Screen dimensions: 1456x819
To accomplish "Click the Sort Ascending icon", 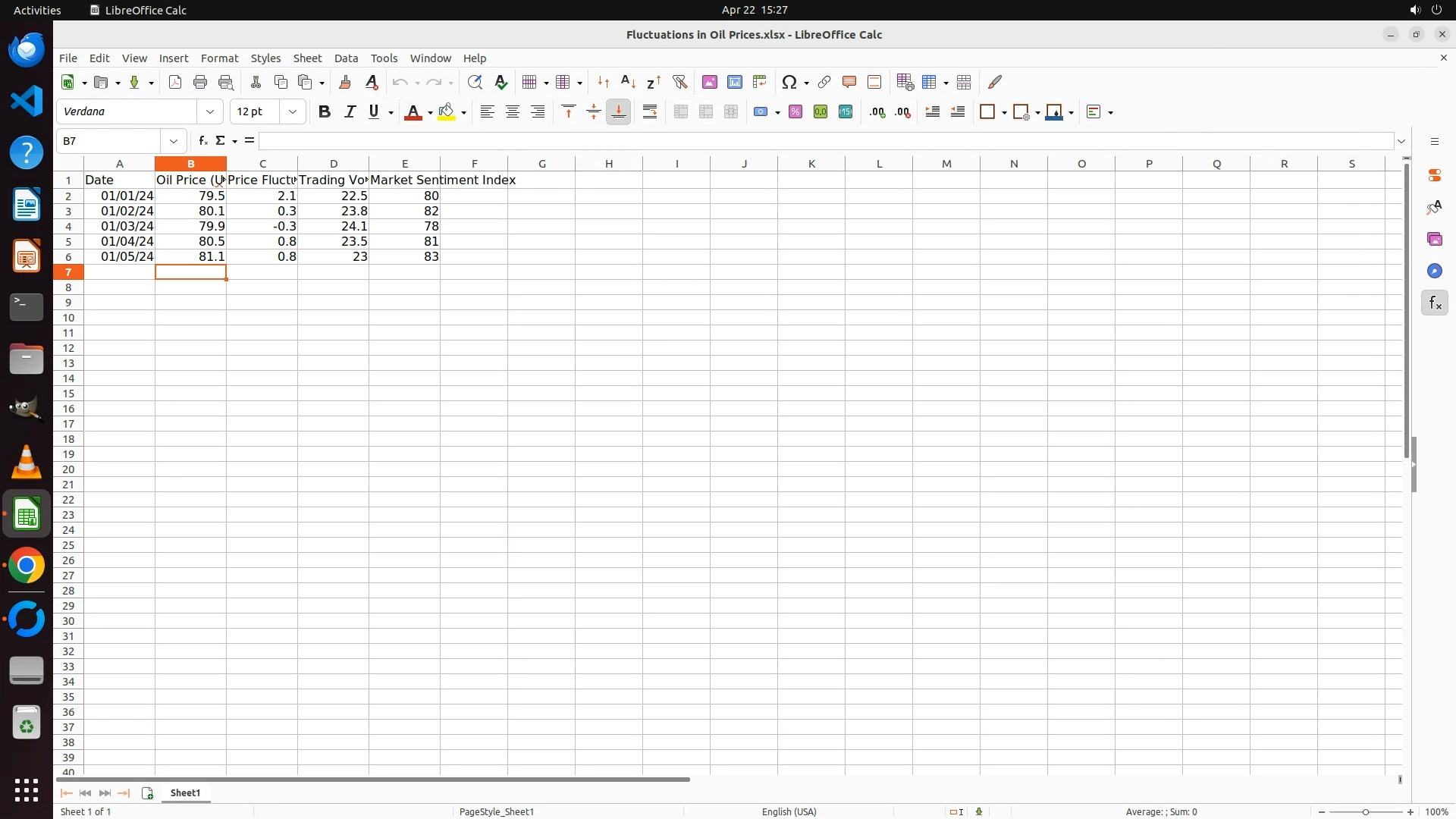I will [628, 82].
